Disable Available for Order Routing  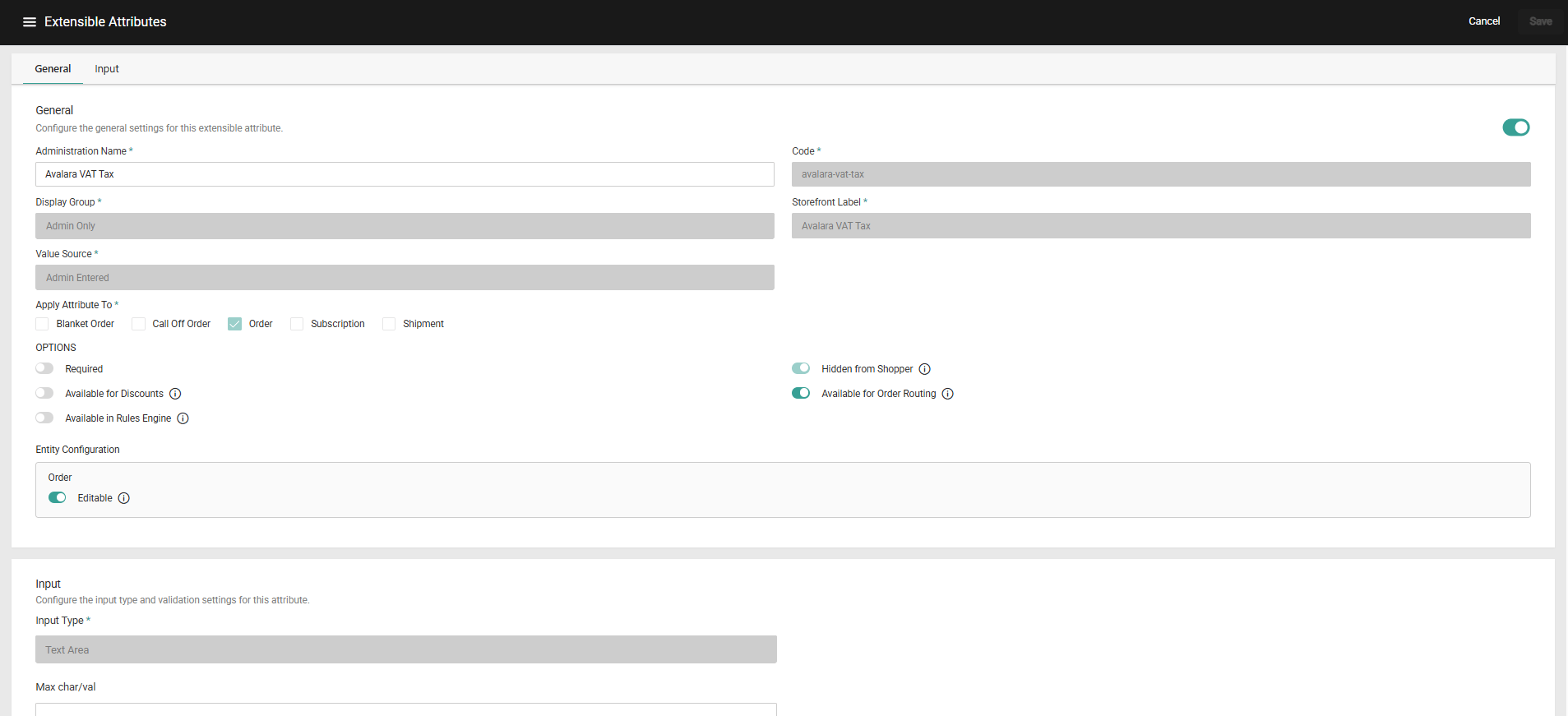pos(801,393)
